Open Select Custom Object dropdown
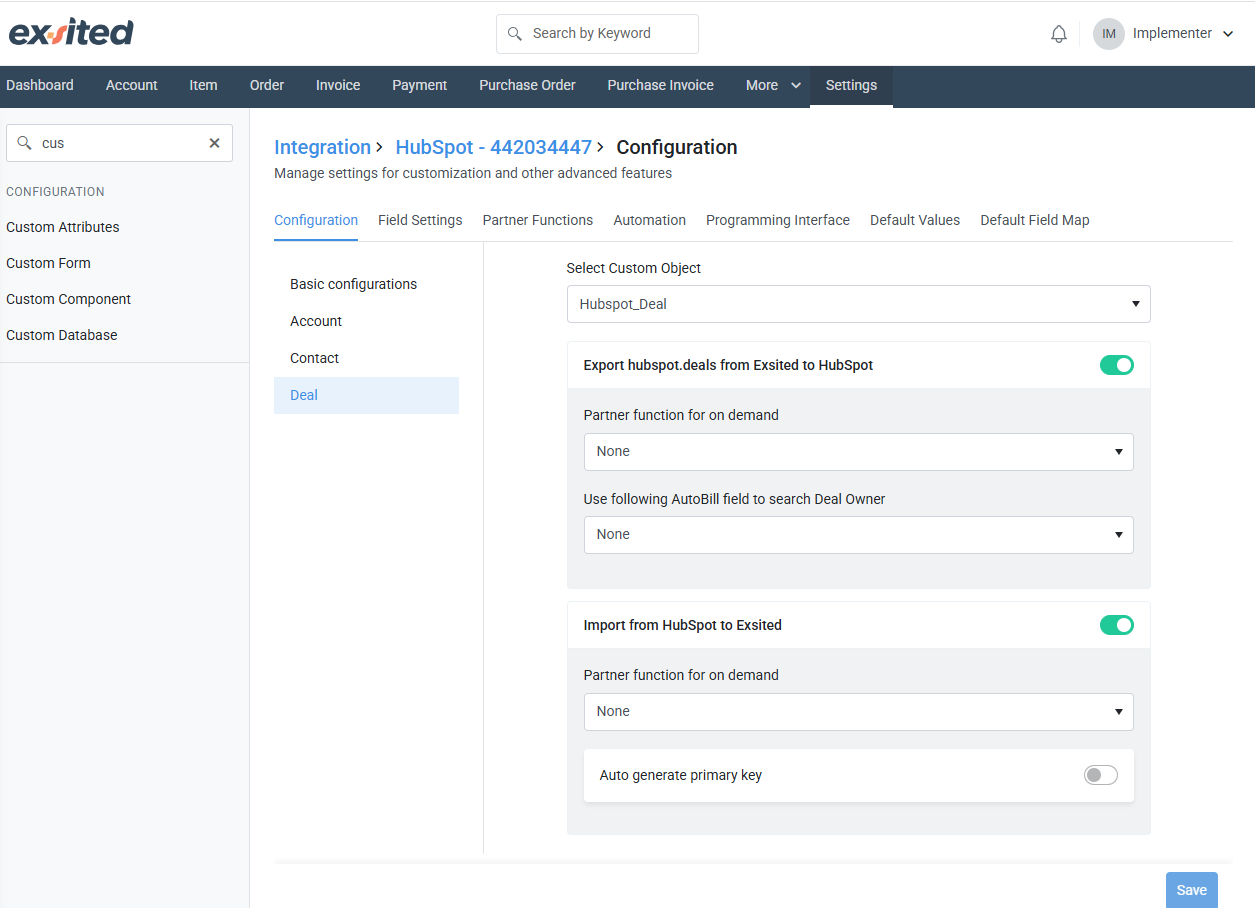This screenshot has width=1255, height=908. pyautogui.click(x=858, y=304)
